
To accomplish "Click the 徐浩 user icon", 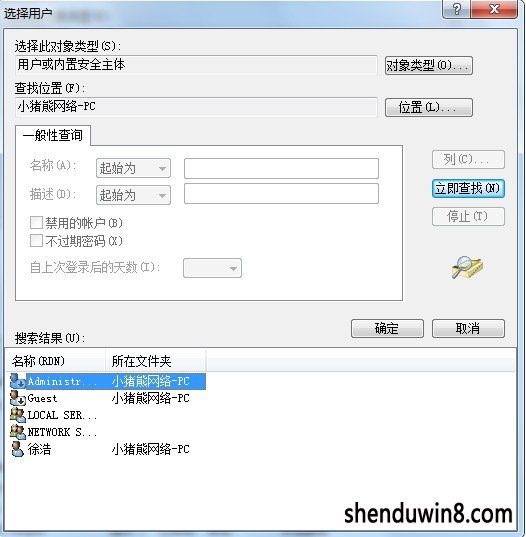I will click(x=17, y=449).
